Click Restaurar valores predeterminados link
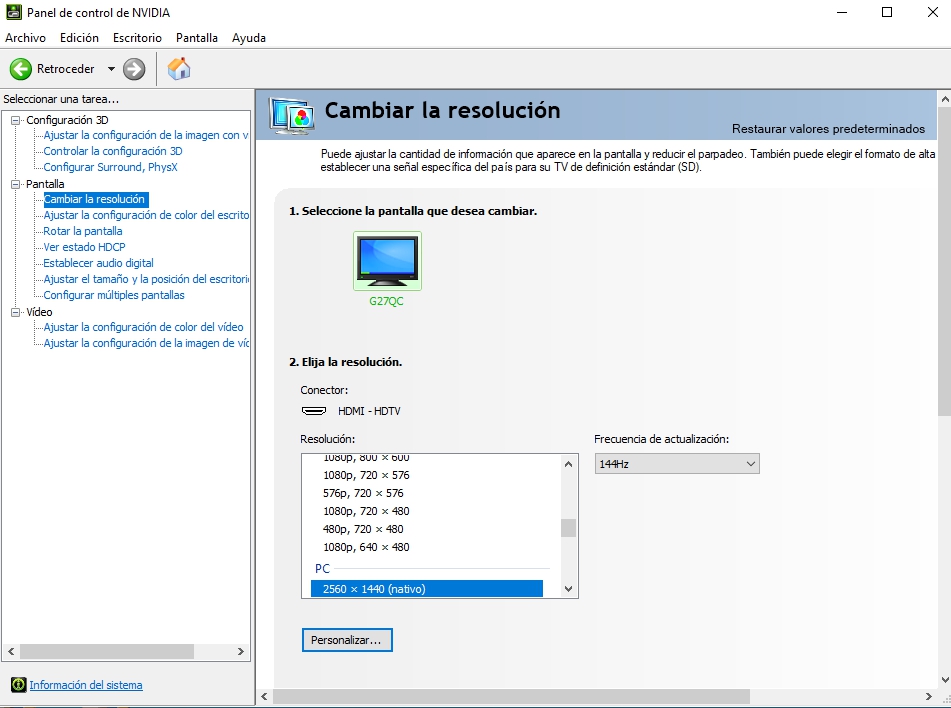This screenshot has width=951, height=708. pyautogui.click(x=828, y=129)
